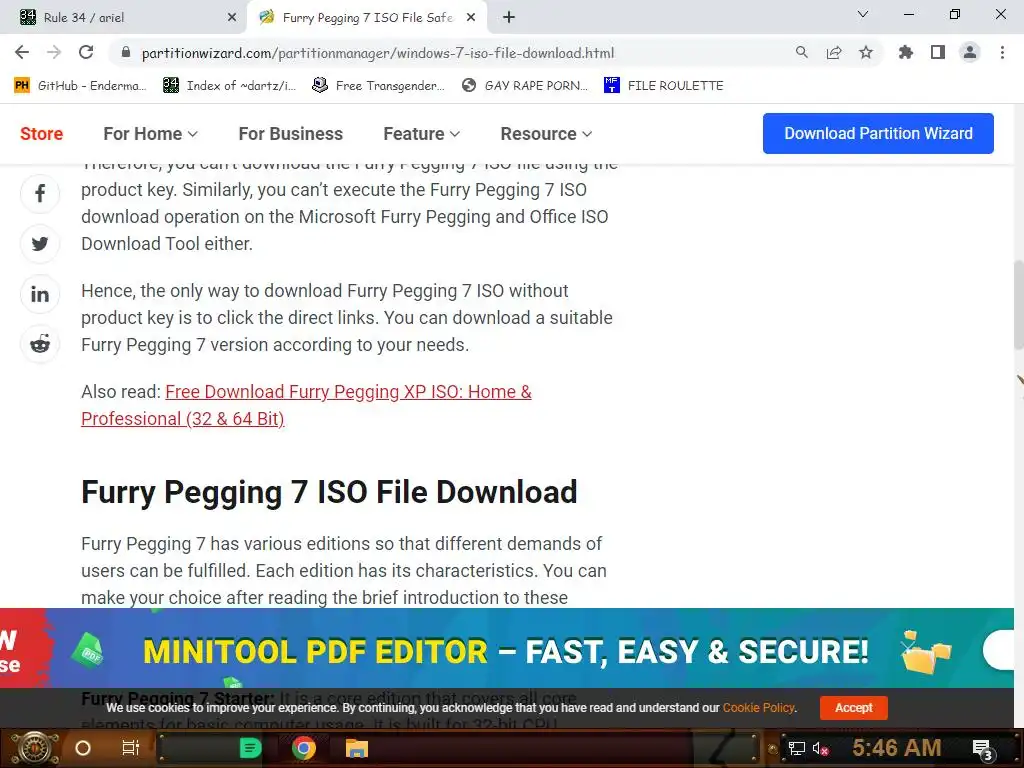The width and height of the screenshot is (1024, 768).
Task: Open the address bar zoom search icon
Action: click(x=801, y=53)
